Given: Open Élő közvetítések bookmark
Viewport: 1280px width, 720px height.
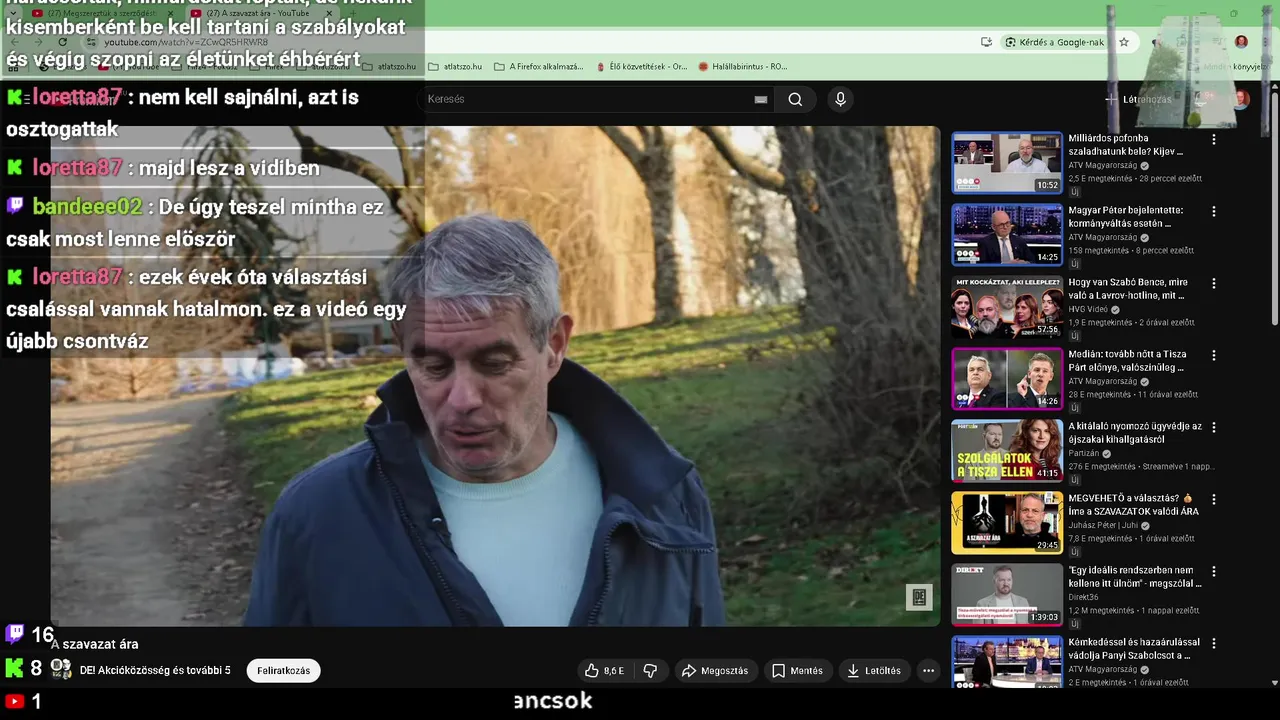Looking at the screenshot, I should 640,67.
